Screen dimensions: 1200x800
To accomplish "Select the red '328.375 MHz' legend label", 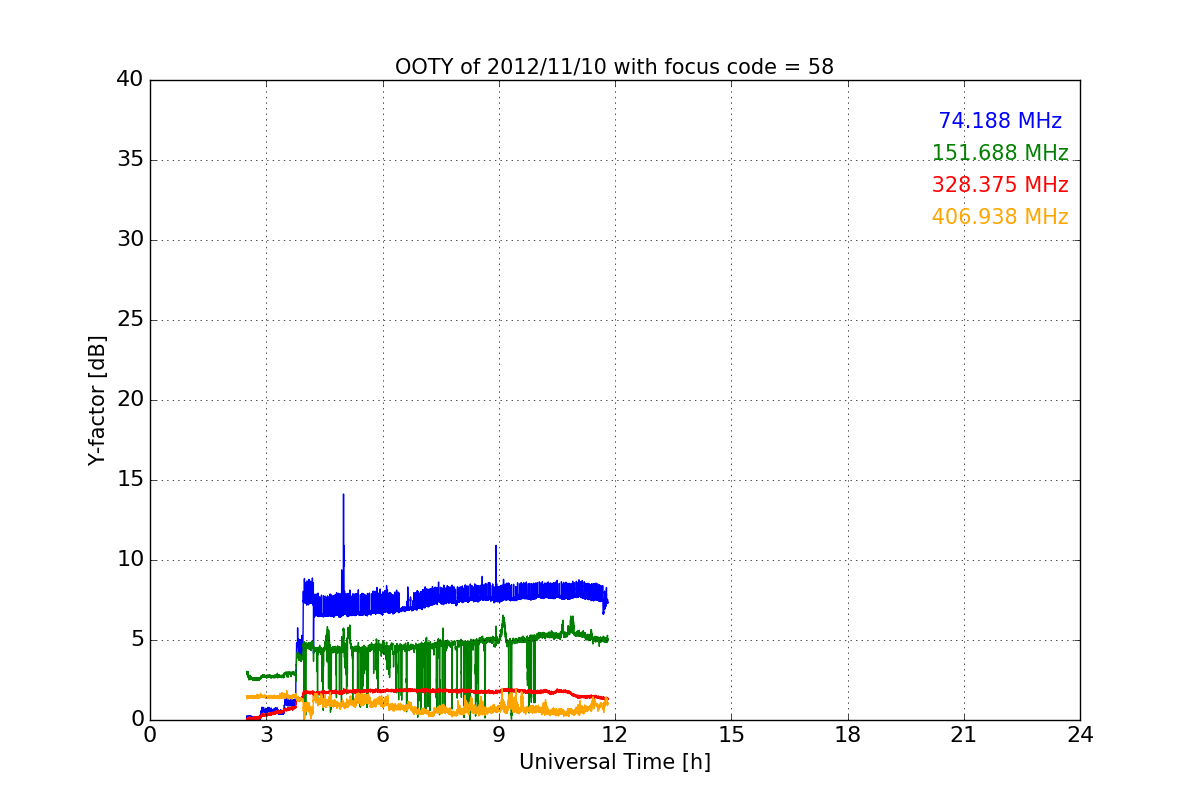I will (x=1000, y=185).
